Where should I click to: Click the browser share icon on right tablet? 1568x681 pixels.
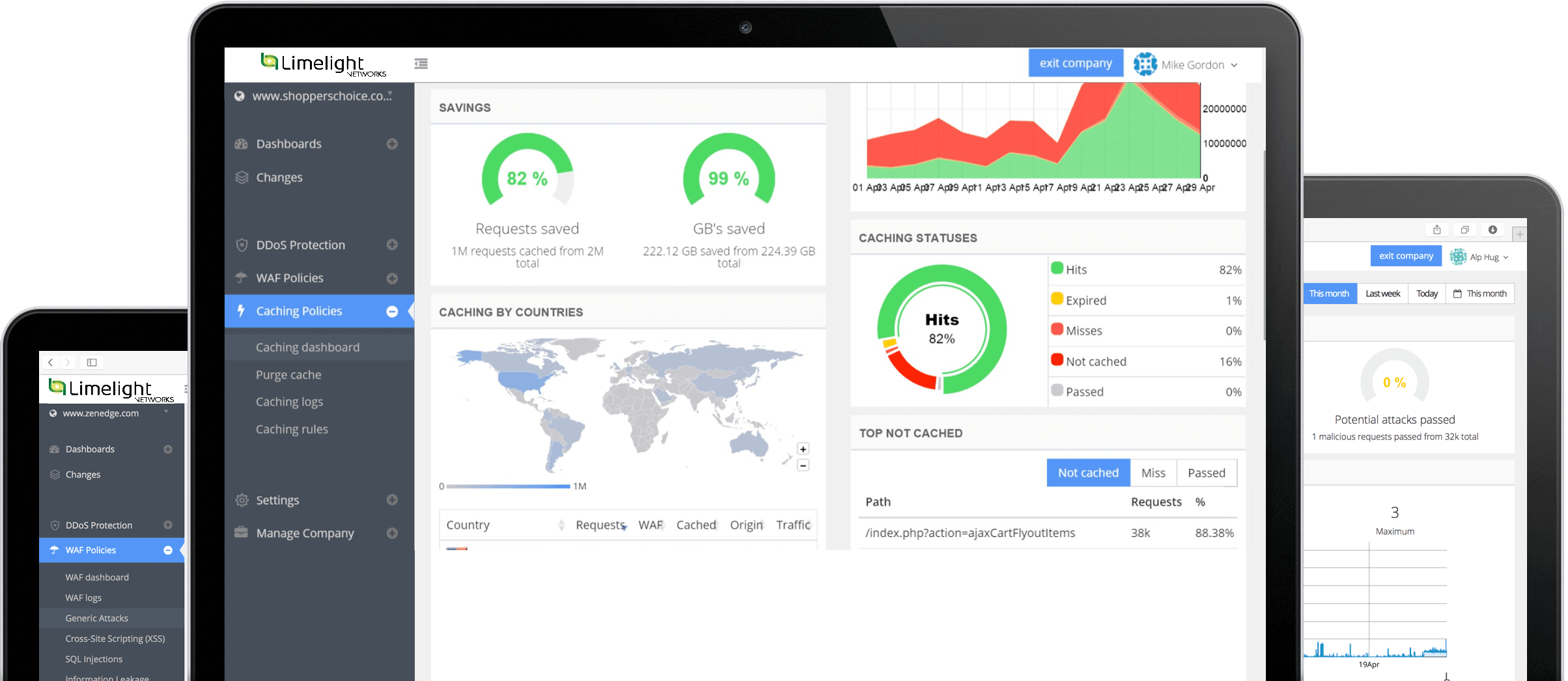1436,230
